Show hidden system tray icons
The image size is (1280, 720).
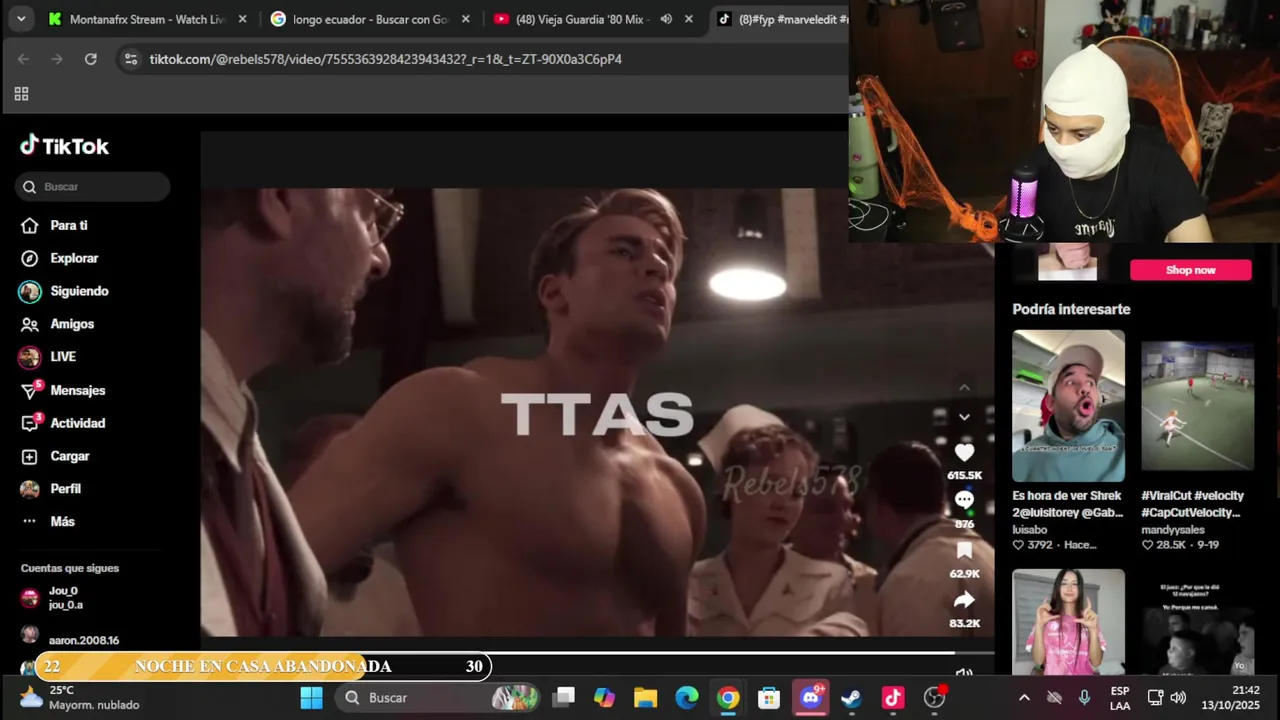(x=1024, y=698)
